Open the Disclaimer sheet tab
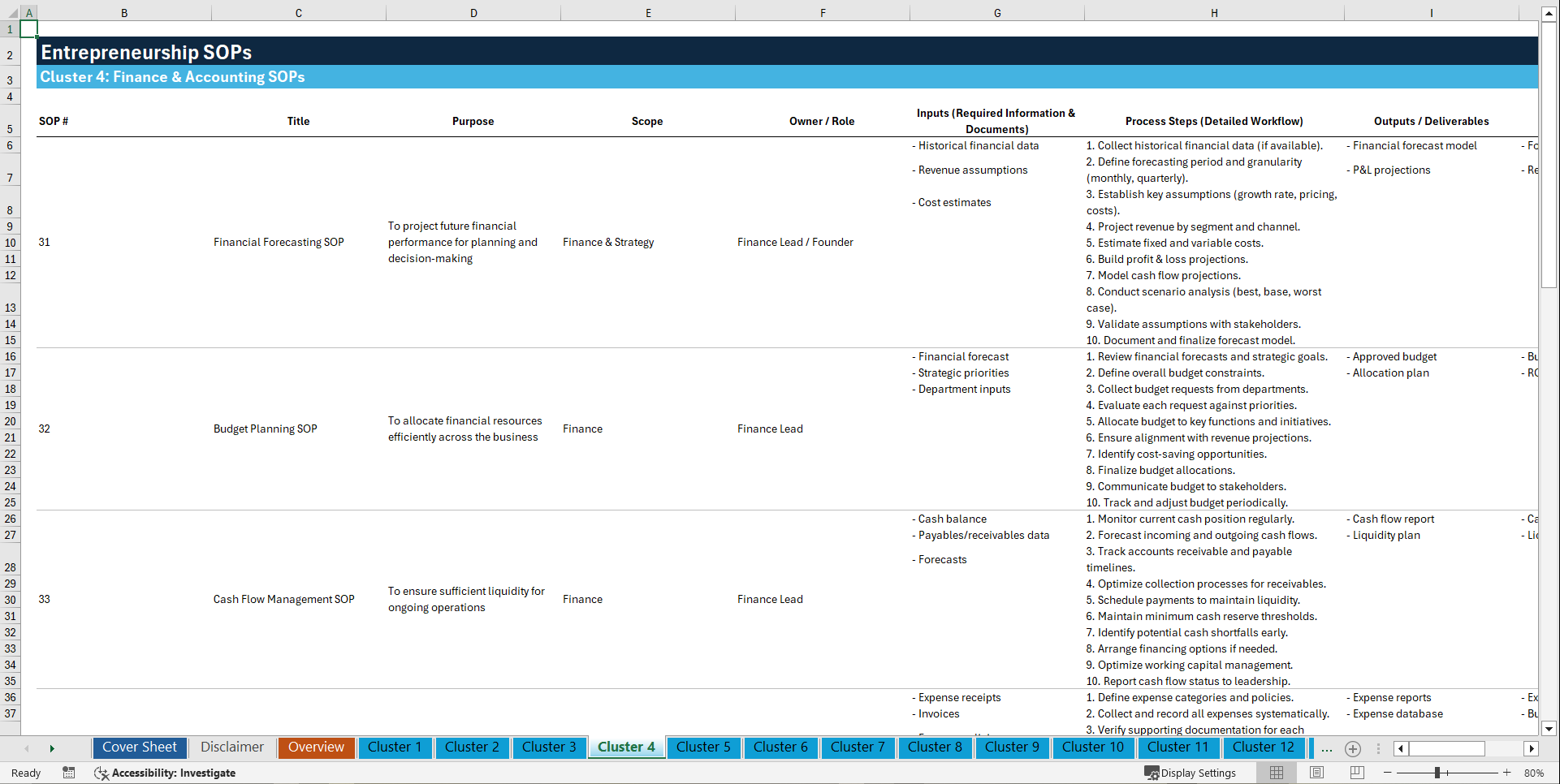 click(231, 747)
